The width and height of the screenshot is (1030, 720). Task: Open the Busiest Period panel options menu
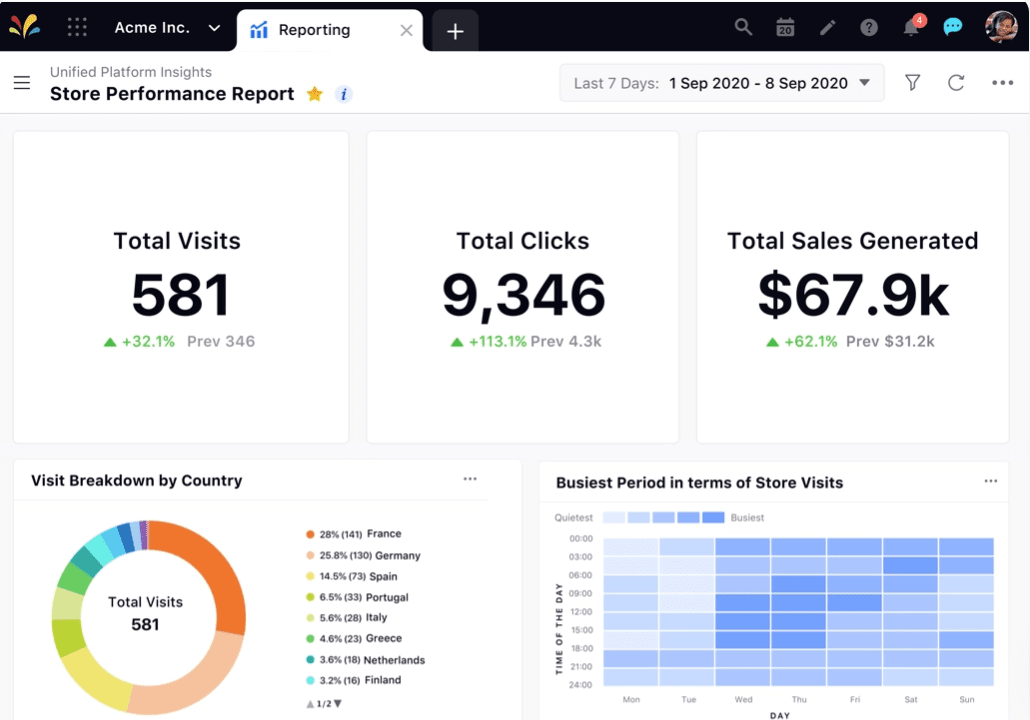(x=991, y=481)
